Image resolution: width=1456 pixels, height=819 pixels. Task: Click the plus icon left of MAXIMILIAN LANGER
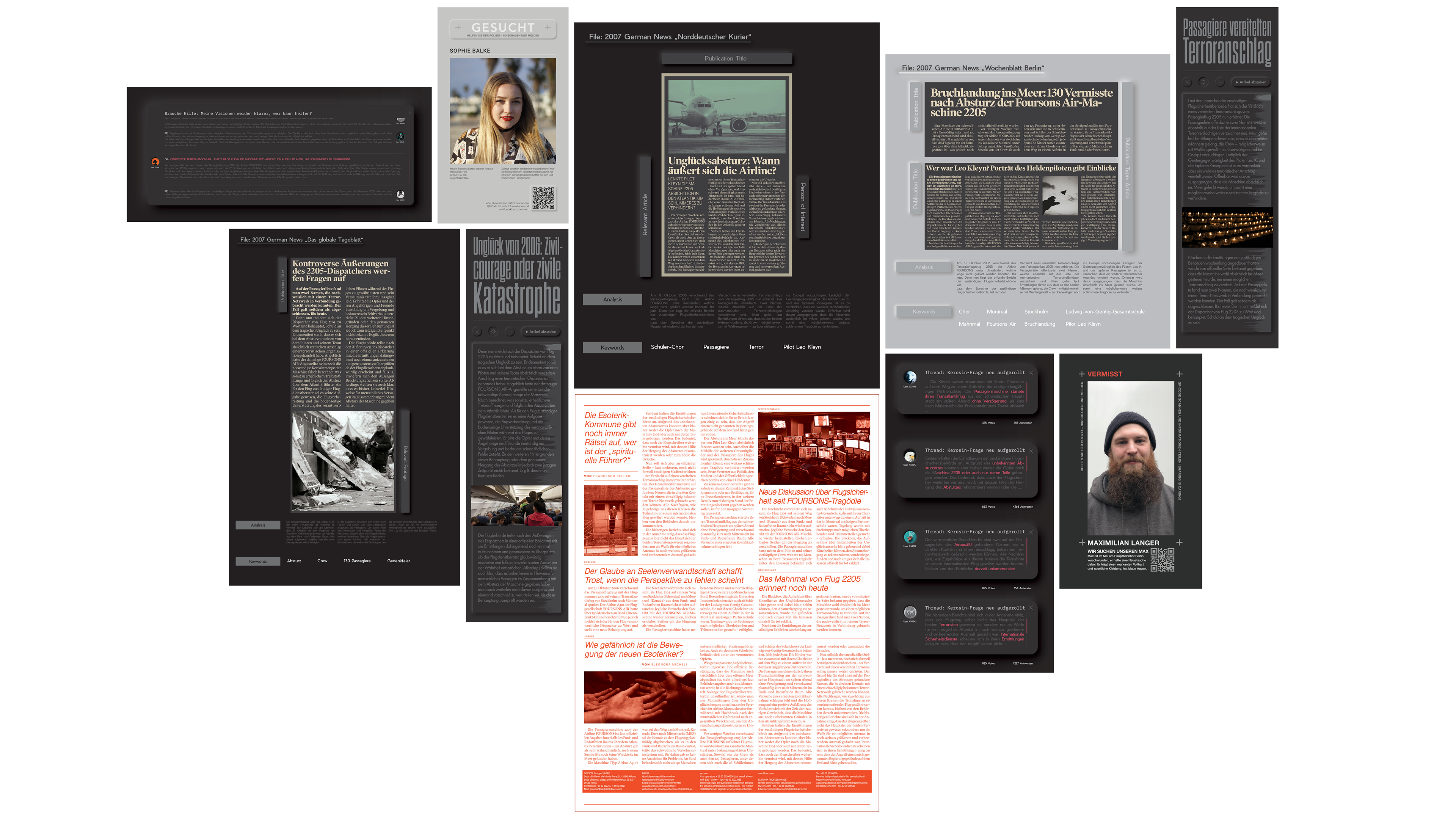1082,543
